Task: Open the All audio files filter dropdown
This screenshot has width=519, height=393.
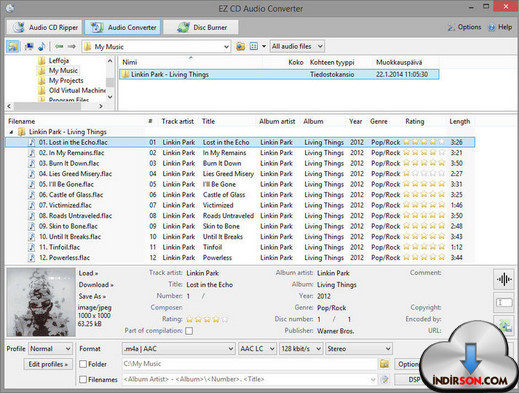Action: point(297,46)
